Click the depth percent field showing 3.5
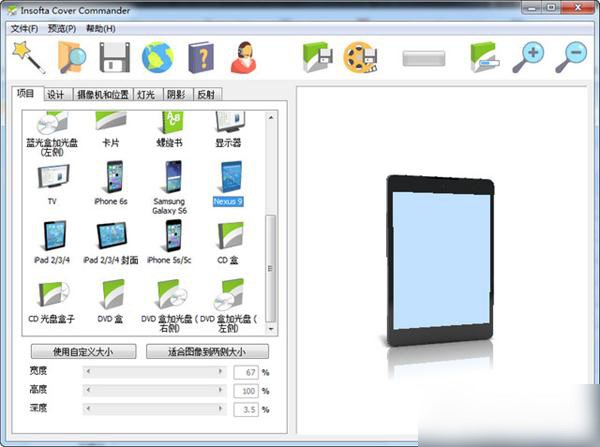Screen dimensions: 600x447 (246, 409)
